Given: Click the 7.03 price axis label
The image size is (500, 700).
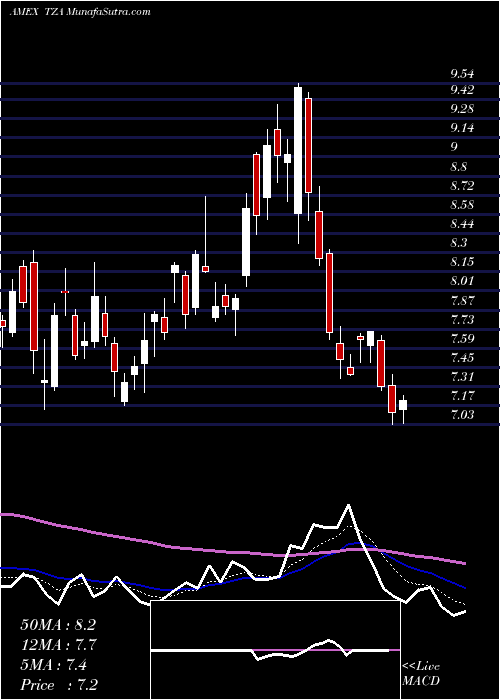Looking at the screenshot, I should [x=462, y=415].
